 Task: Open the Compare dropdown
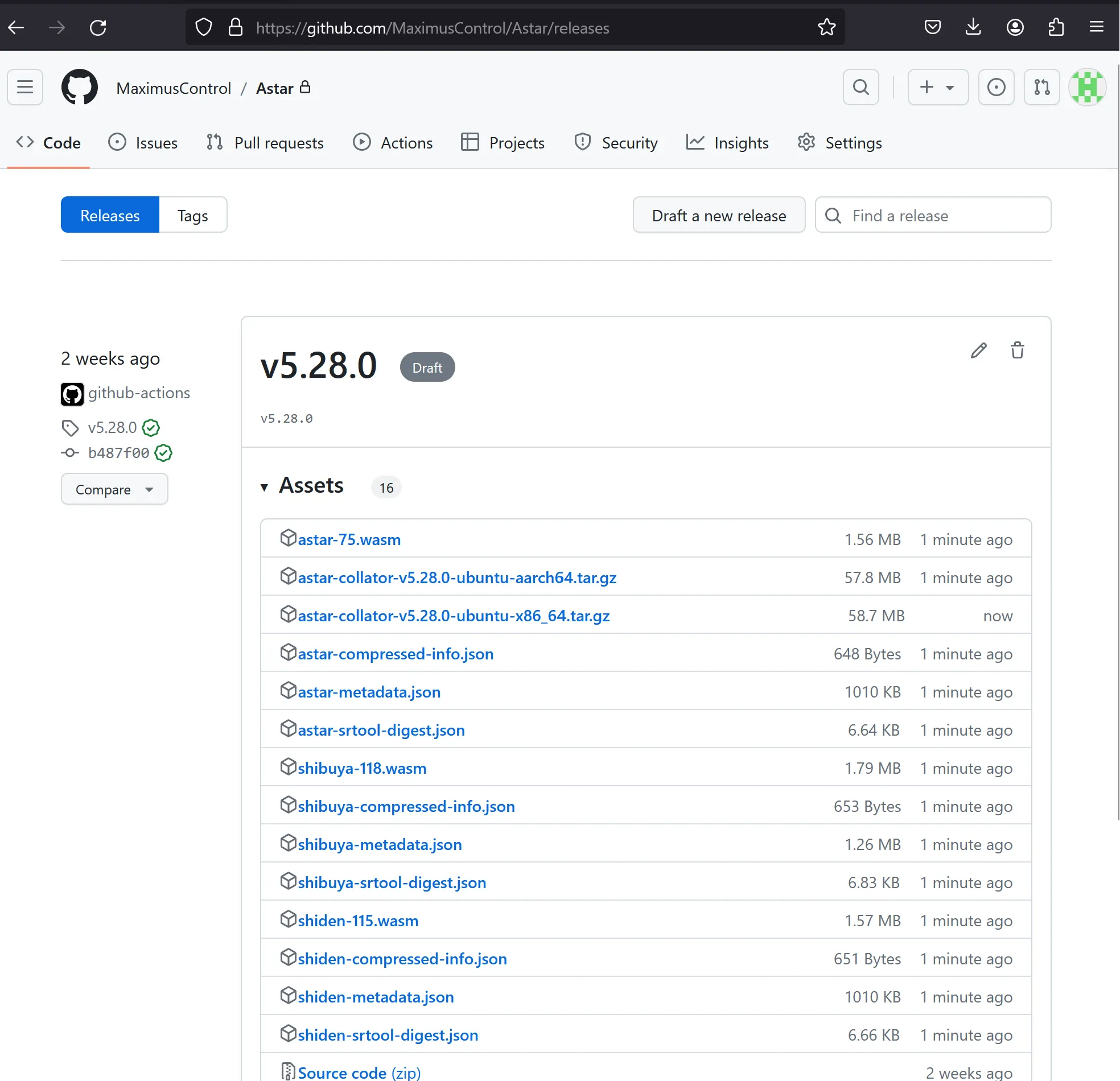pyautogui.click(x=114, y=489)
